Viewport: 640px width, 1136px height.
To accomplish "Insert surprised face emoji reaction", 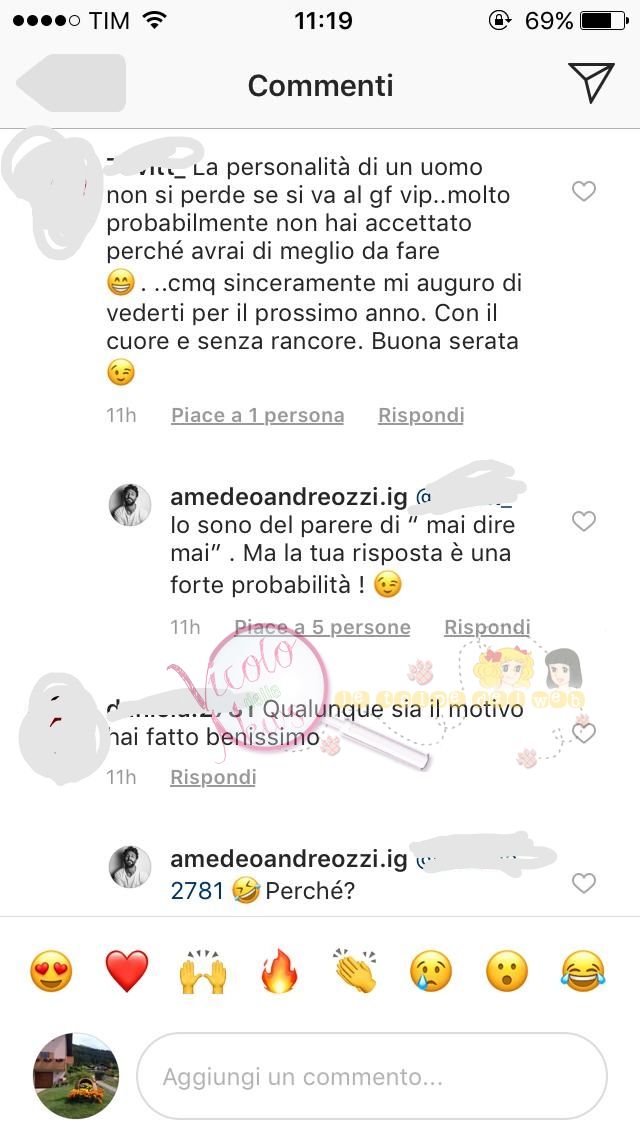I will (507, 971).
